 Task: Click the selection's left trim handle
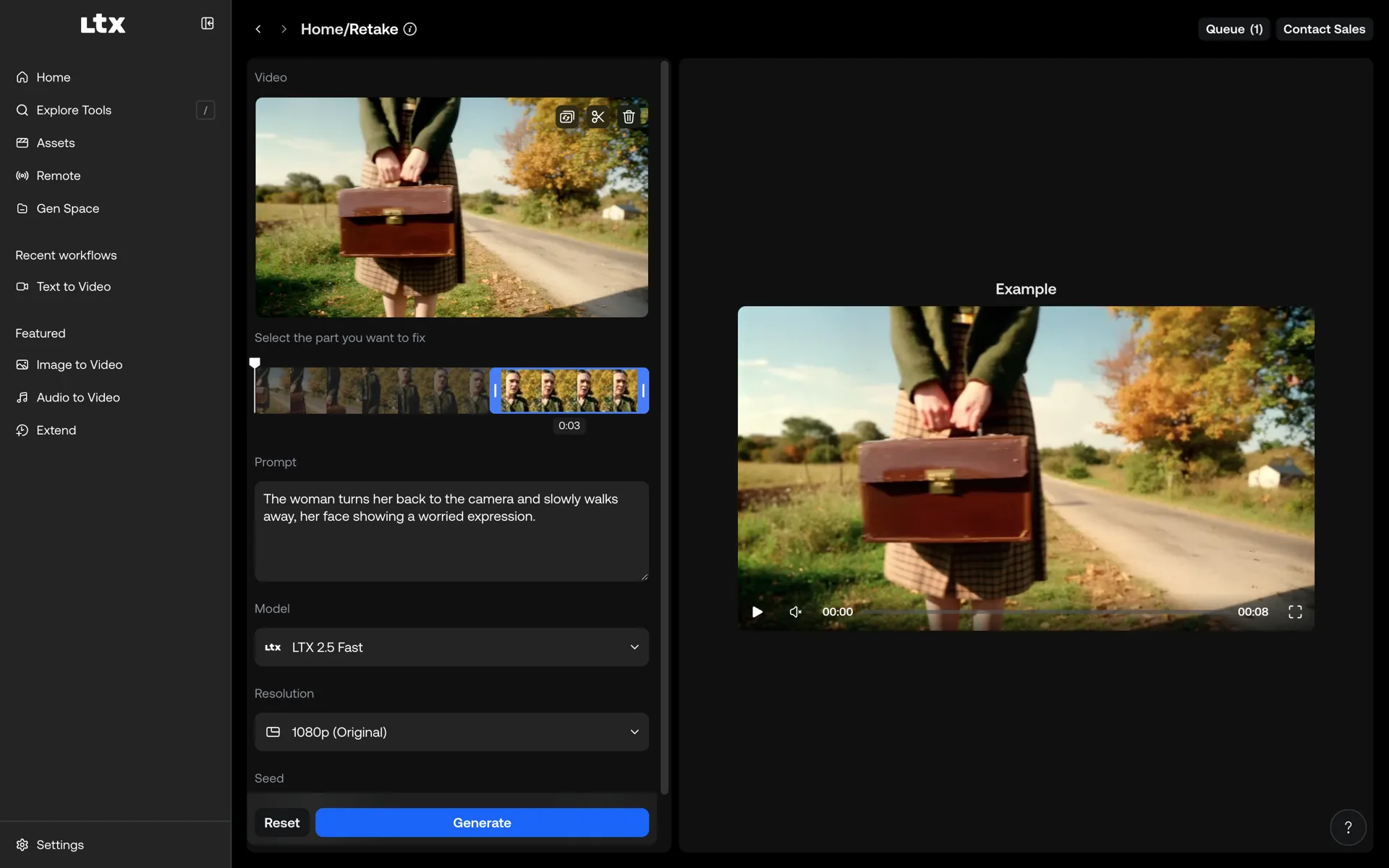496,391
